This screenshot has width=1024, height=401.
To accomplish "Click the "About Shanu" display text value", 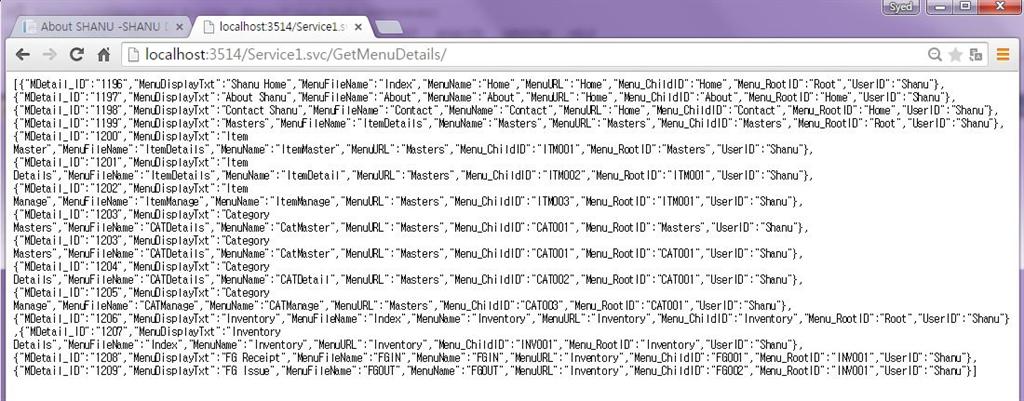I will [x=257, y=97].
